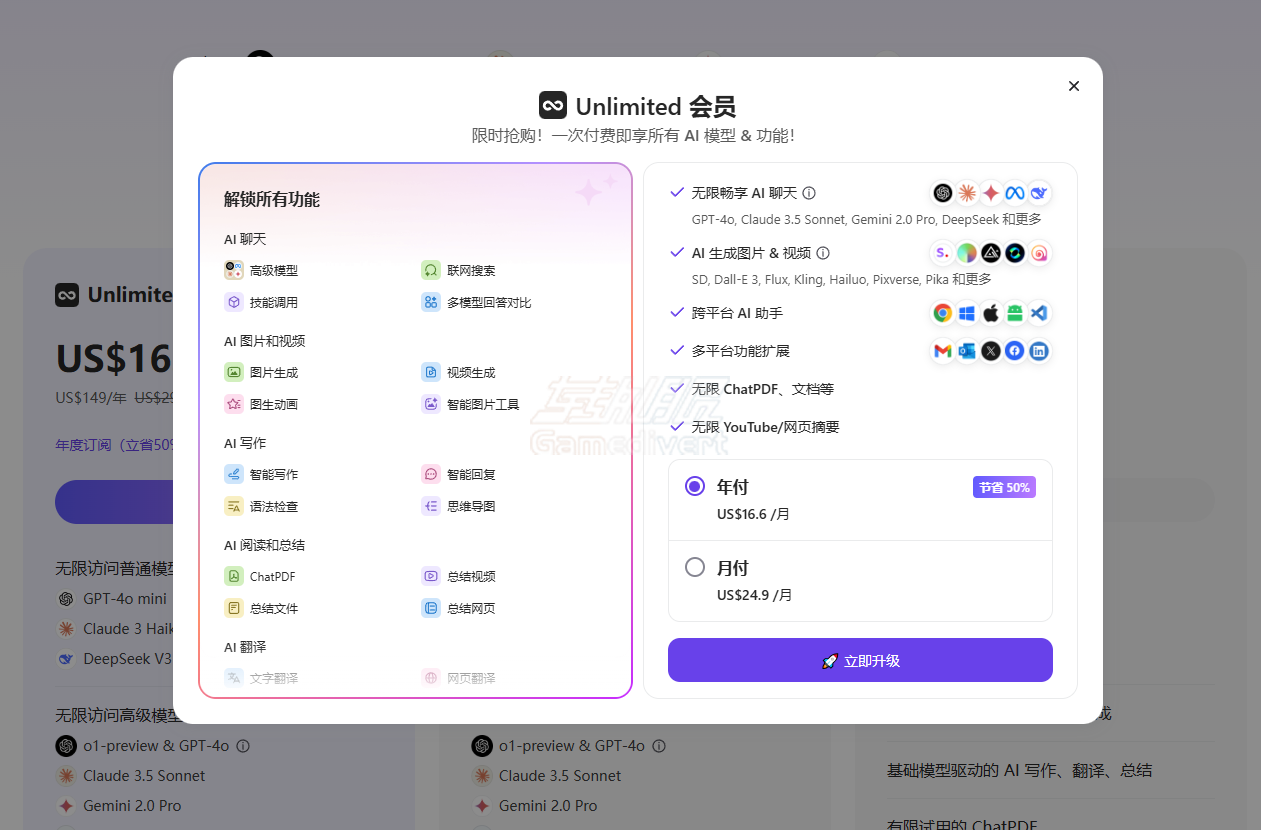This screenshot has height=830, width=1261.
Task: Close the Unlimited 会员 dialog
Action: click(x=1074, y=86)
